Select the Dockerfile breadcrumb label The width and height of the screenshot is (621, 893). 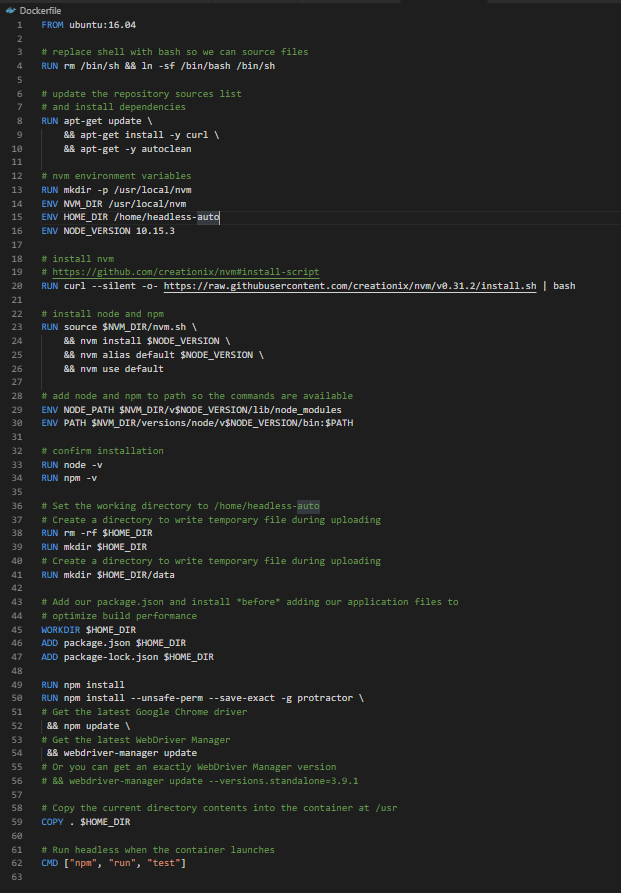tap(40, 10)
